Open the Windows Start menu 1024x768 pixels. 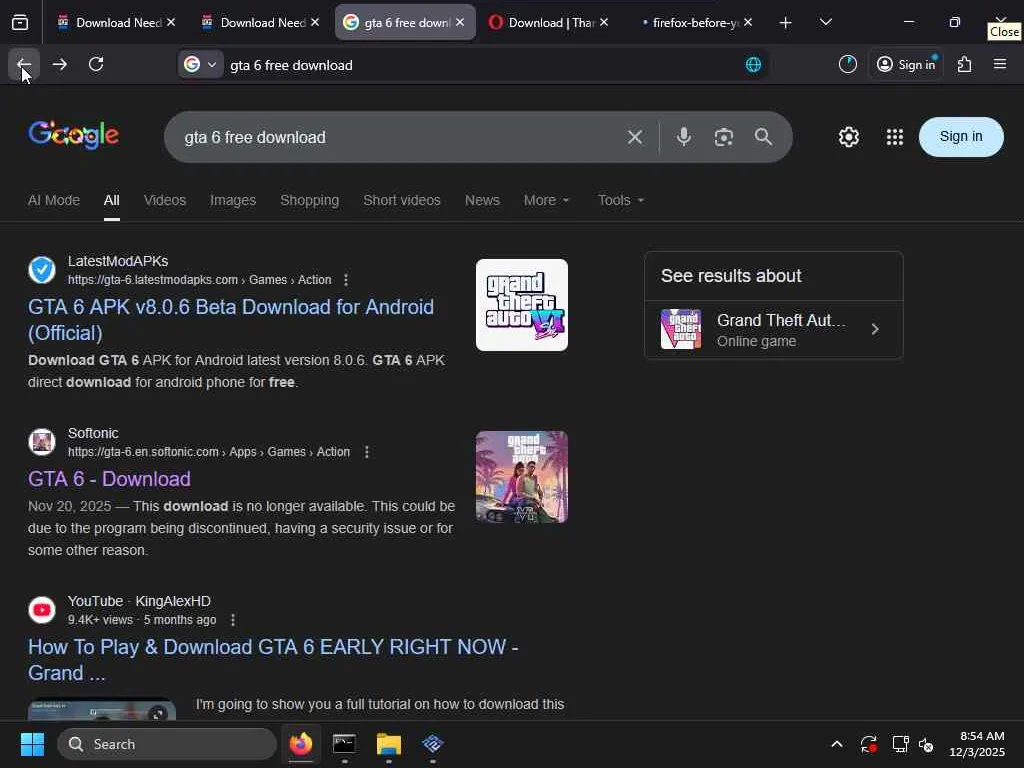(x=32, y=744)
